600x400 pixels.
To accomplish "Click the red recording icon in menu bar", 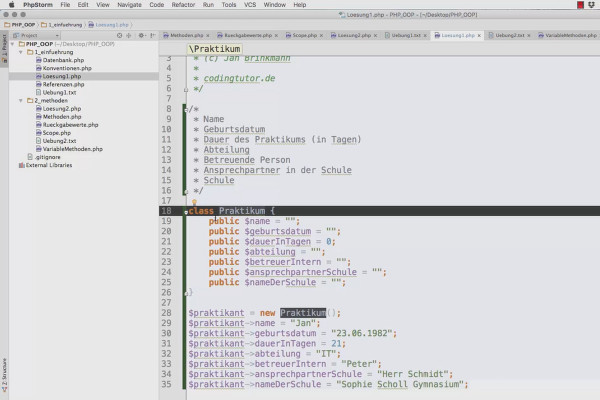I will [x=580, y=5].
